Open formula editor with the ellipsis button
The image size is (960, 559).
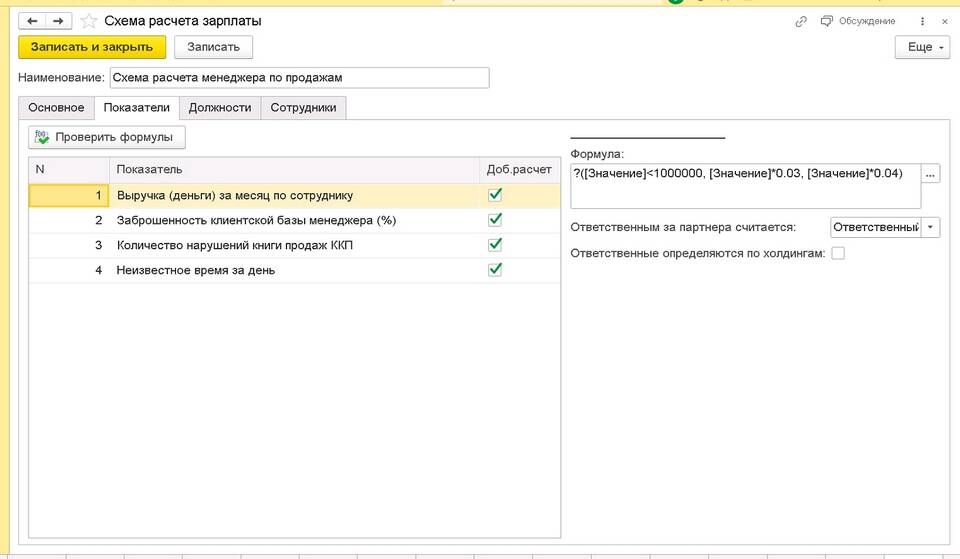pyautogui.click(x=931, y=174)
